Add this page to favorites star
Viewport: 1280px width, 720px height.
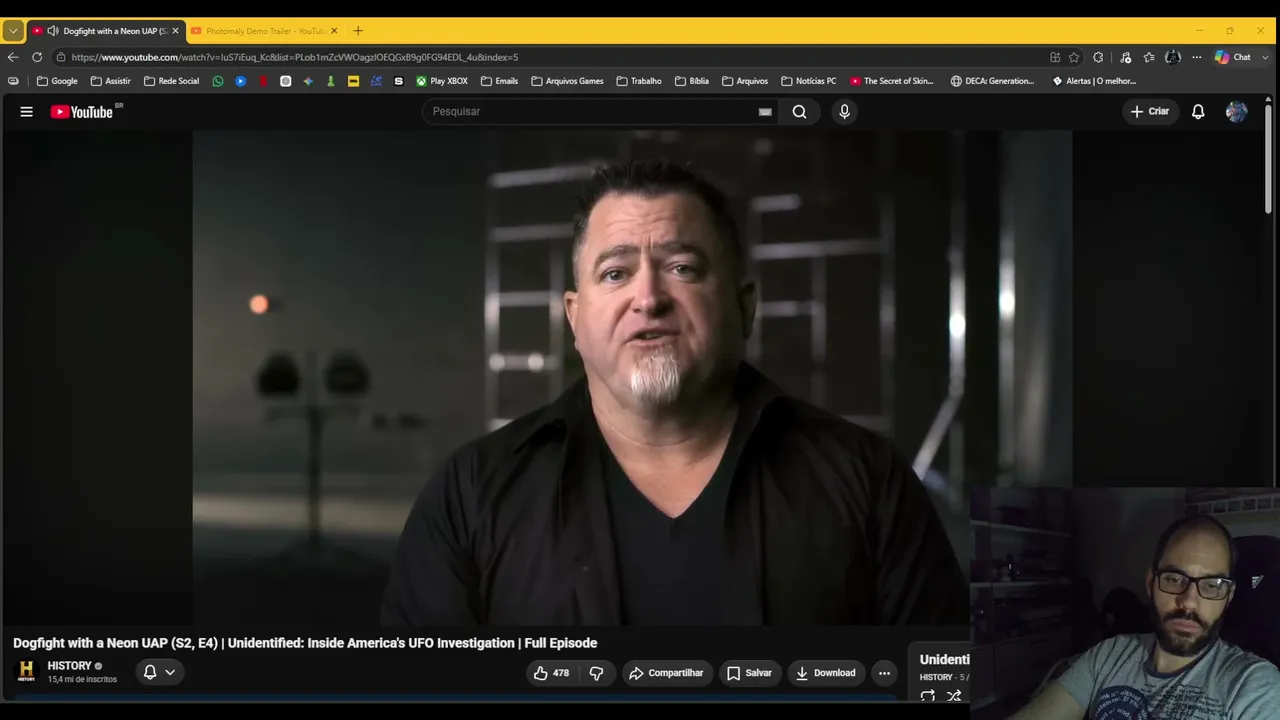coord(1074,57)
